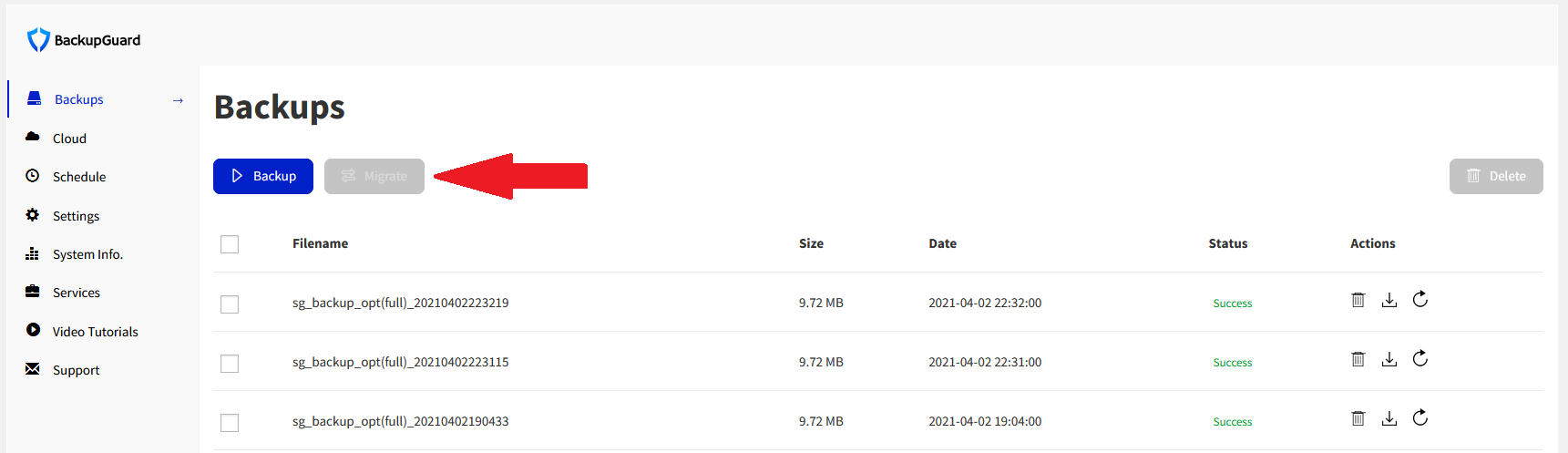Restore backup sg_backup_opt(full)_20210402190433

[x=1419, y=417]
